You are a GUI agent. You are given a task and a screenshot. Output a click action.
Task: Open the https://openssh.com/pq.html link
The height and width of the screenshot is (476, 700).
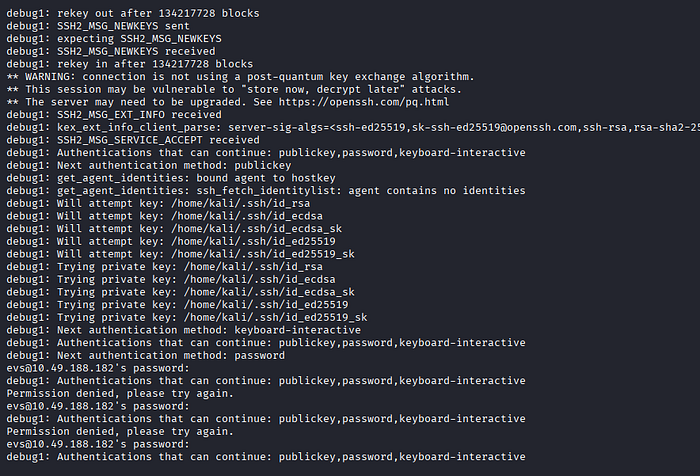pos(364,102)
